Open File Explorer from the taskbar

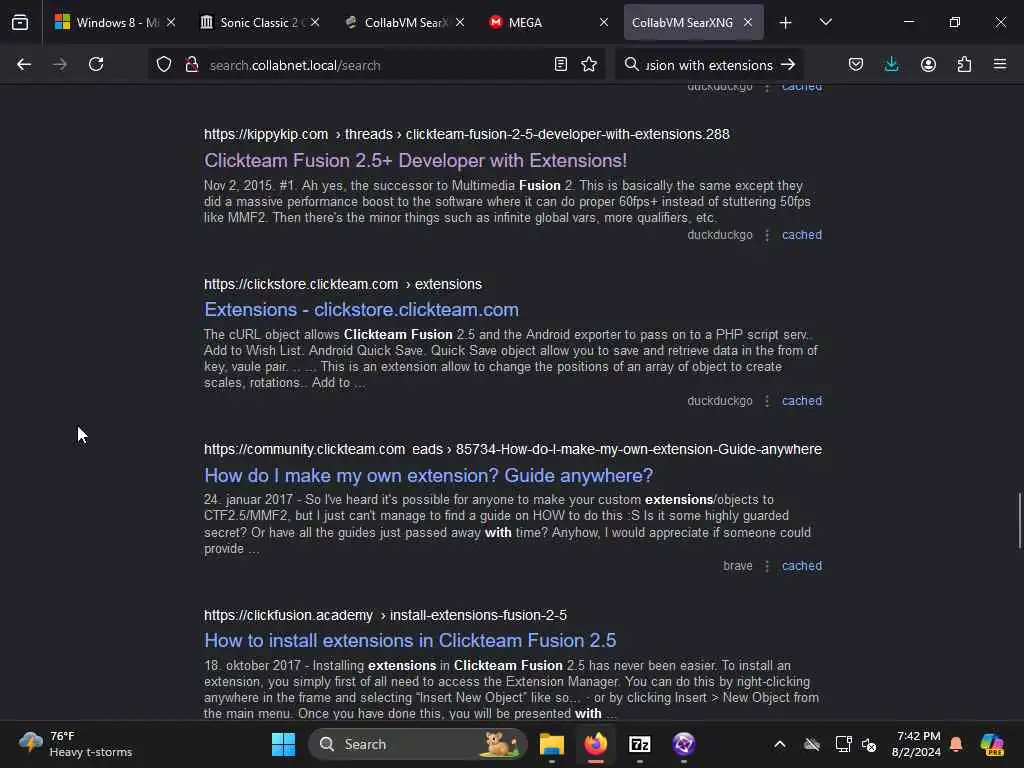[552, 744]
